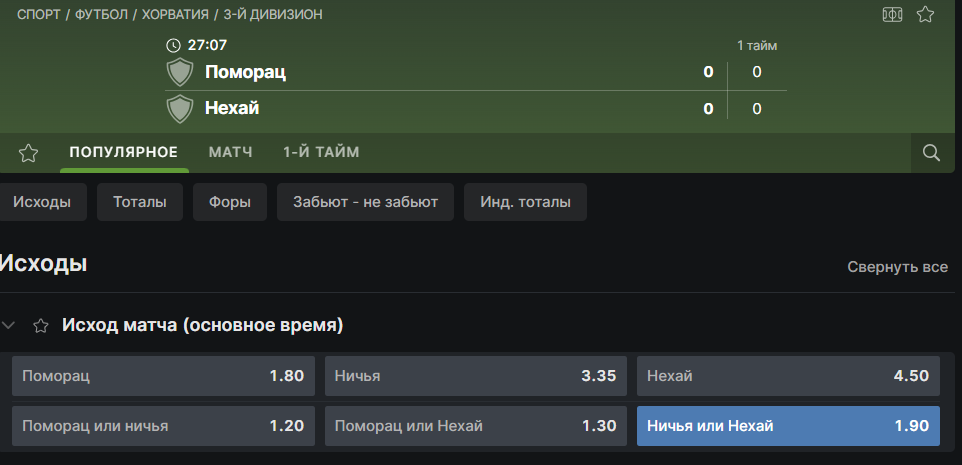962x465 pixels.
Task: Filter by Тоталы markets
Action: click(x=140, y=202)
